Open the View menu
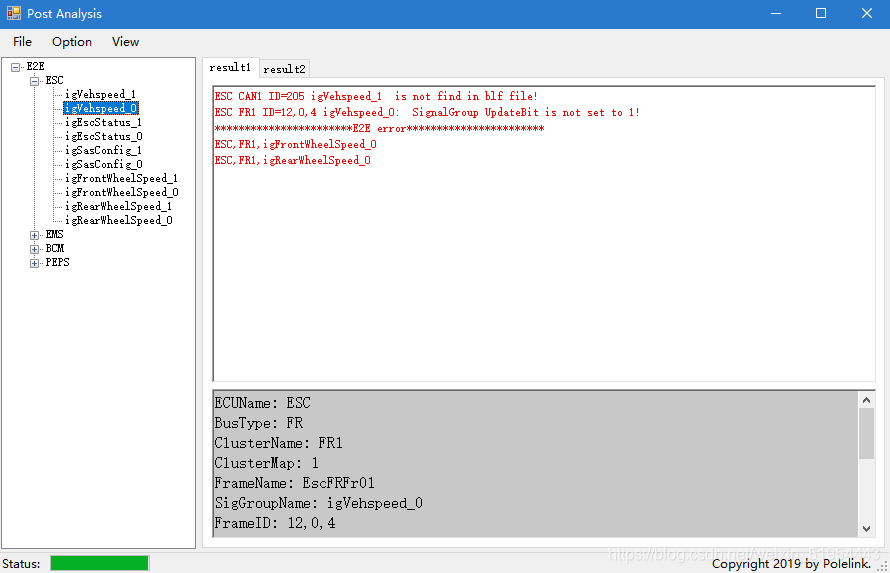 pyautogui.click(x=125, y=42)
